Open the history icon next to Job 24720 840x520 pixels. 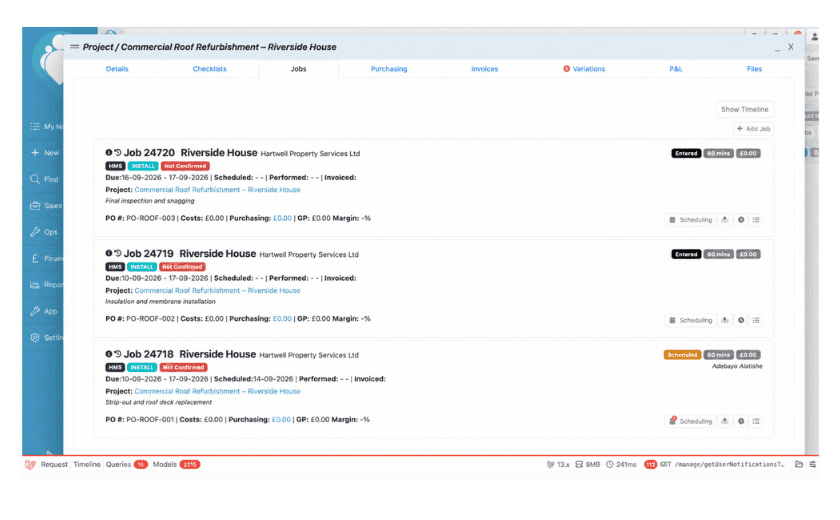pyautogui.click(x=118, y=153)
